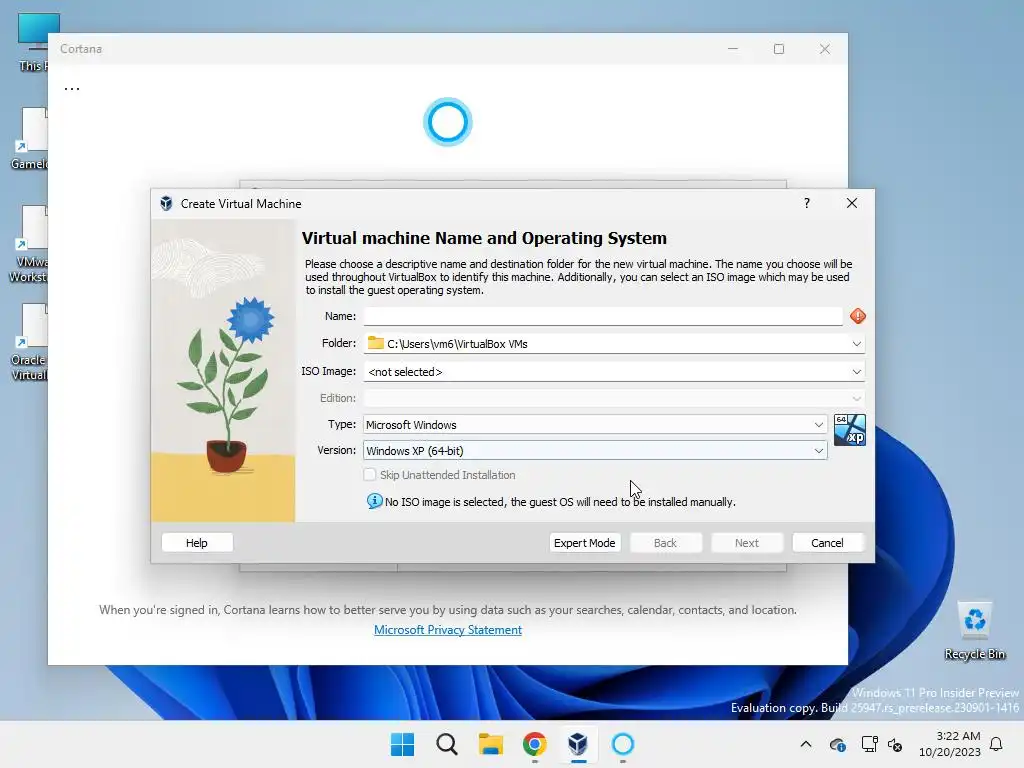Viewport: 1024px width, 768px height.
Task: Click the Windows XP 64-bit OS icon
Action: [x=850, y=430]
